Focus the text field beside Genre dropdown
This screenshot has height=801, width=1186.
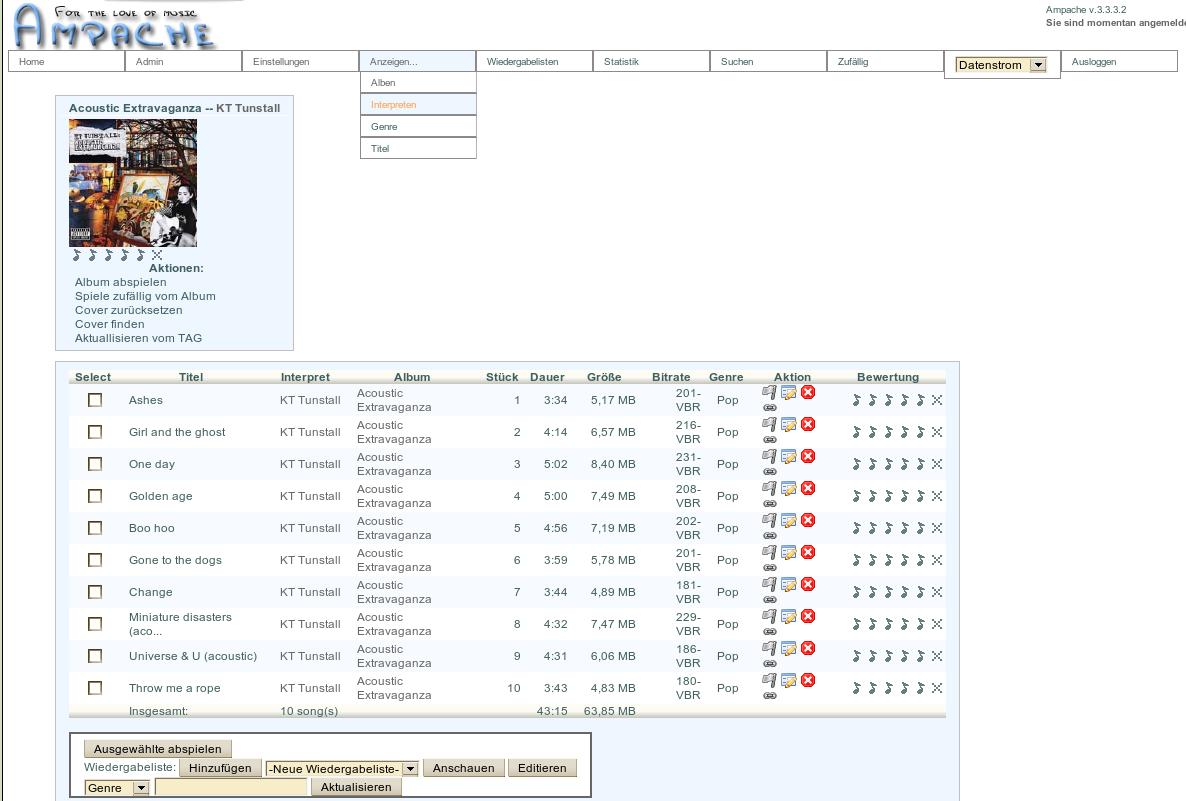(x=231, y=787)
